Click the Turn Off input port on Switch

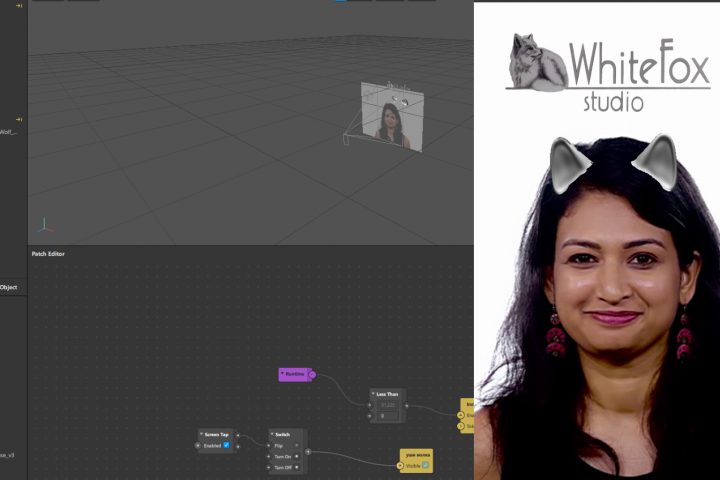269,468
